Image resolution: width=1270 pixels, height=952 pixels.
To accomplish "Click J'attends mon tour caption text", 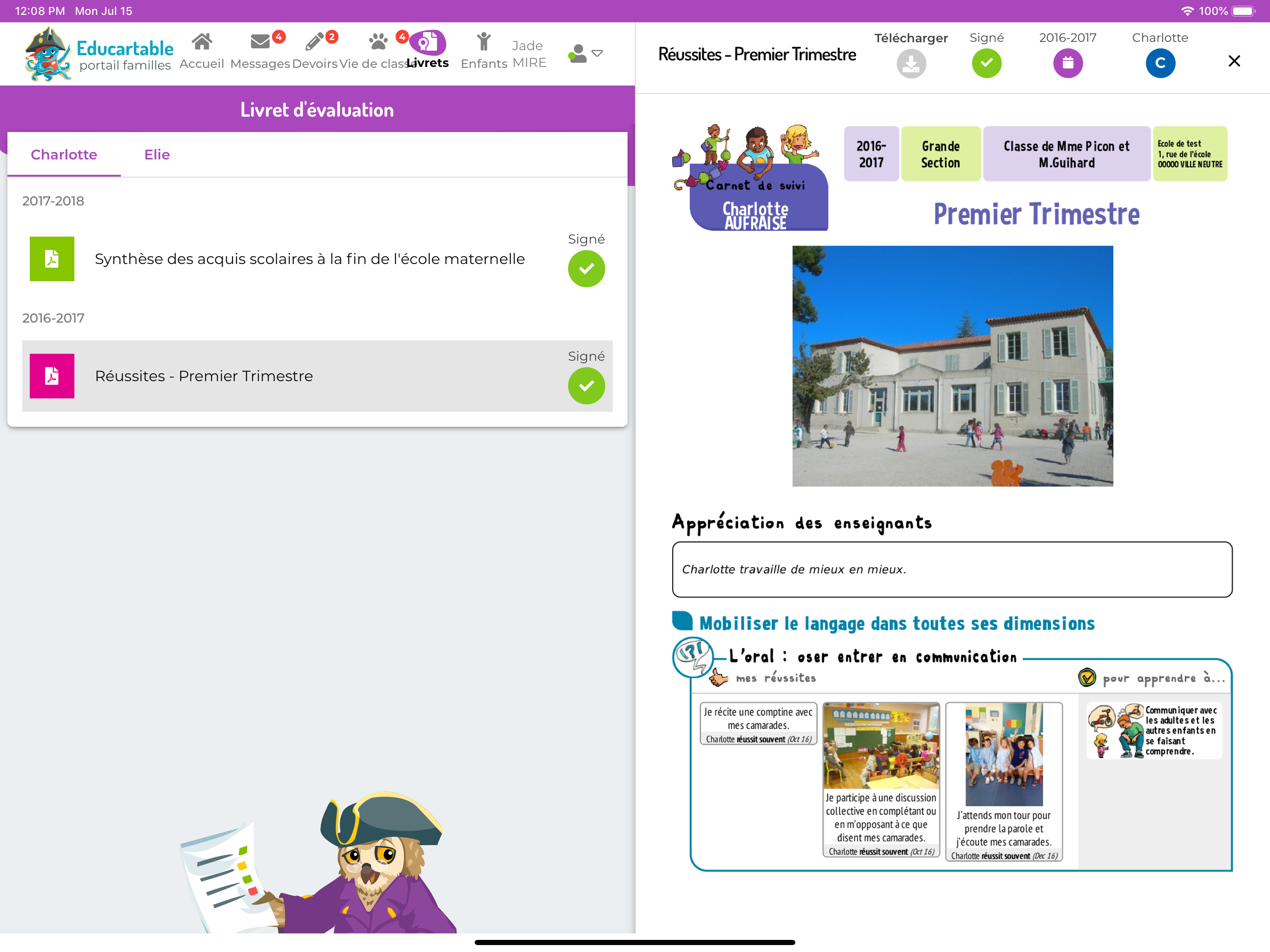I will click(1004, 828).
